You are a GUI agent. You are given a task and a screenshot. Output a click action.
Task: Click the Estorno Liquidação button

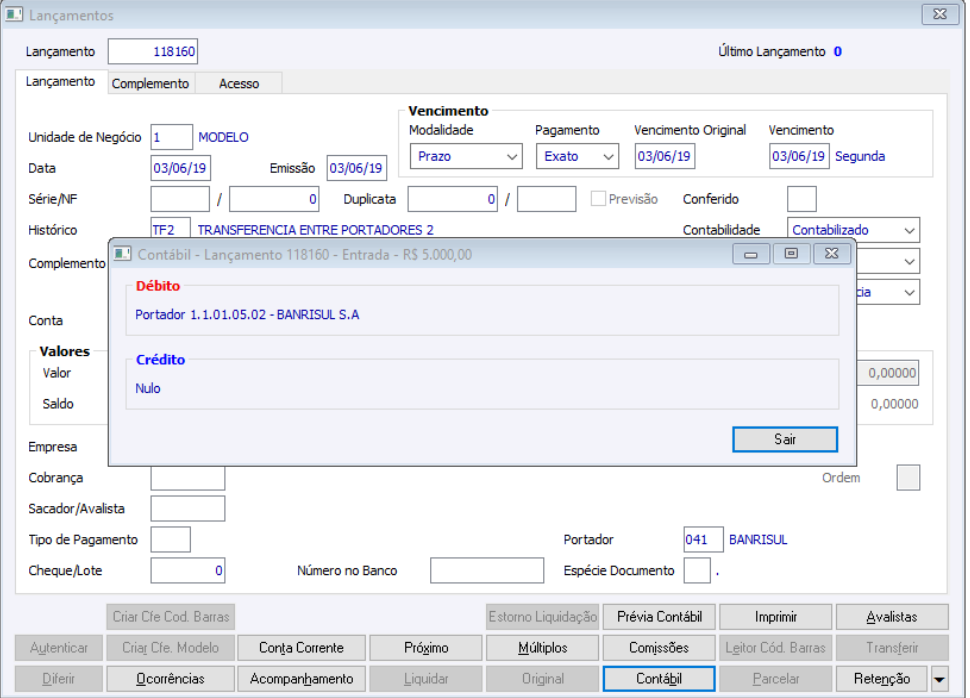543,617
